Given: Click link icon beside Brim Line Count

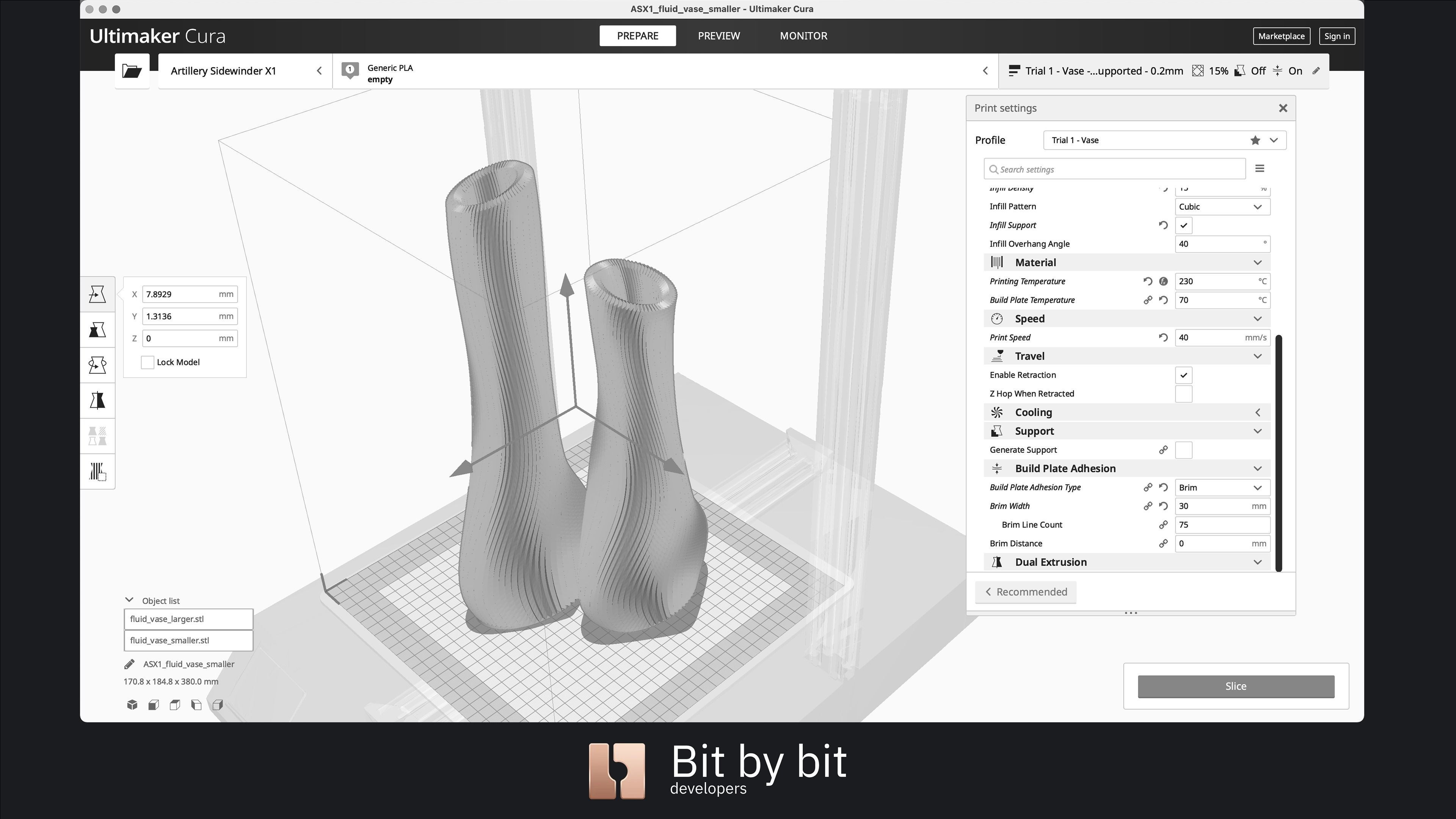Looking at the screenshot, I should click(x=1163, y=524).
